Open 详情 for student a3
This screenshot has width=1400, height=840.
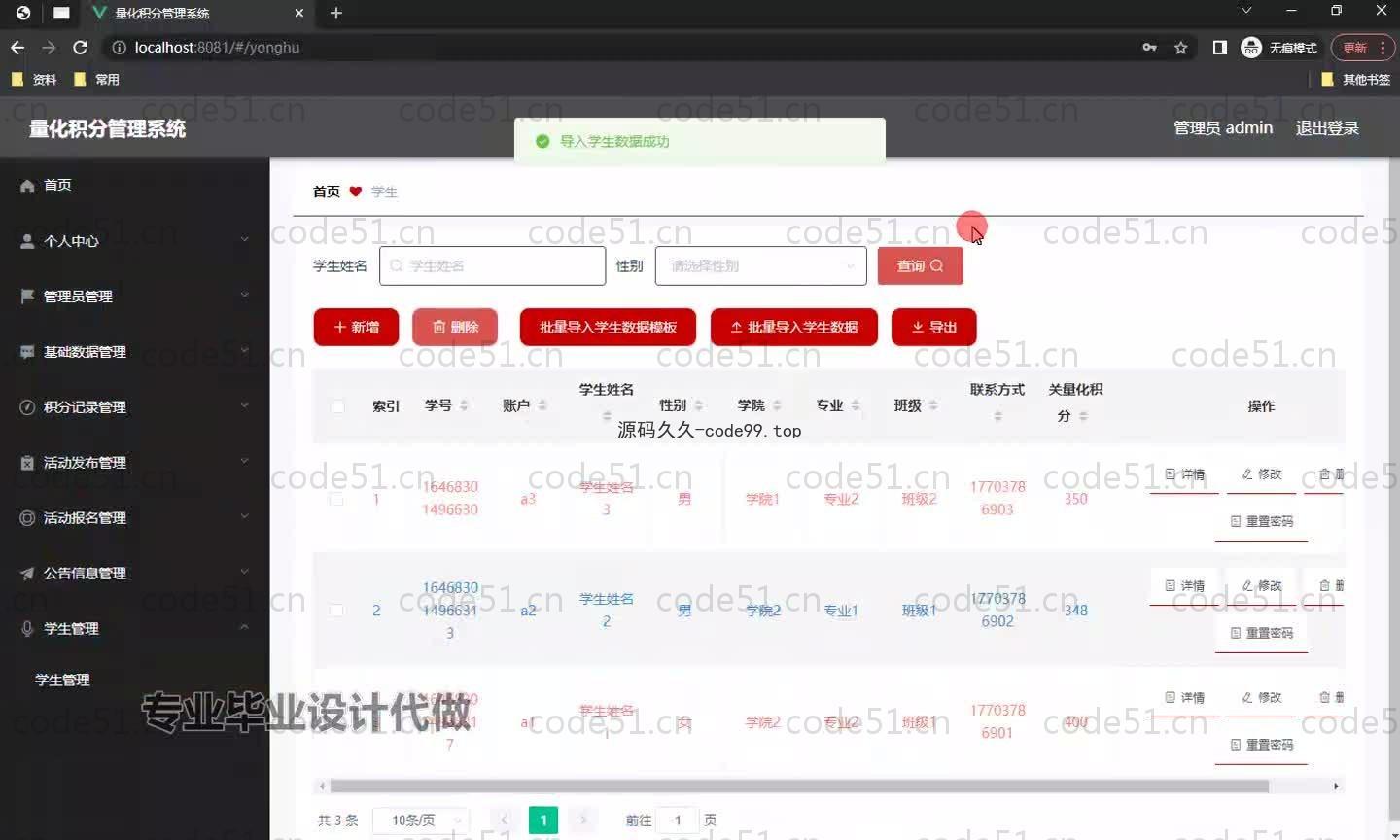coord(1184,474)
